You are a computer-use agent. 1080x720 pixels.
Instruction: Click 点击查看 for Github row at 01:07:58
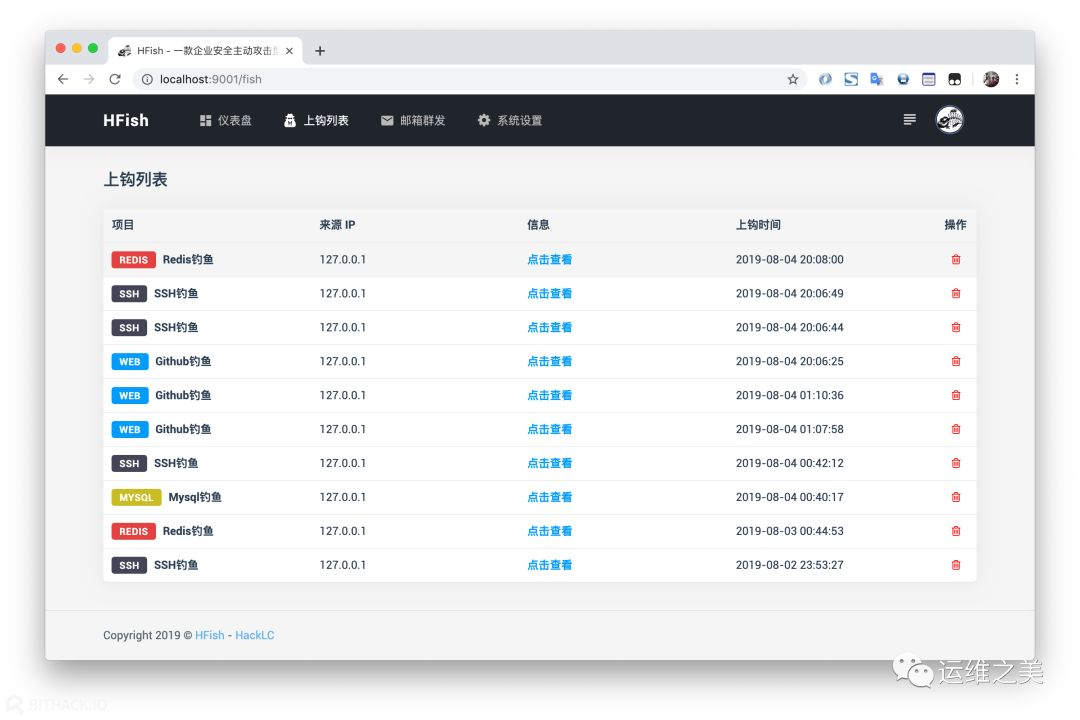tap(550, 429)
